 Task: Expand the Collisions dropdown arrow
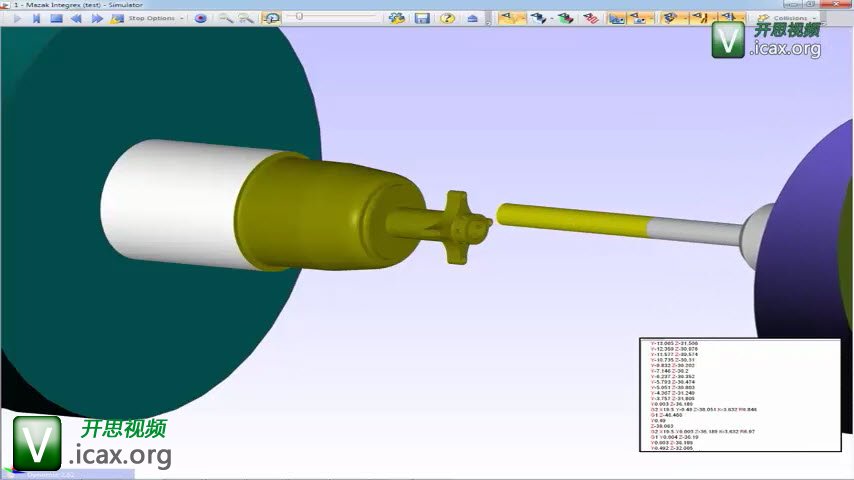pyautogui.click(x=814, y=19)
